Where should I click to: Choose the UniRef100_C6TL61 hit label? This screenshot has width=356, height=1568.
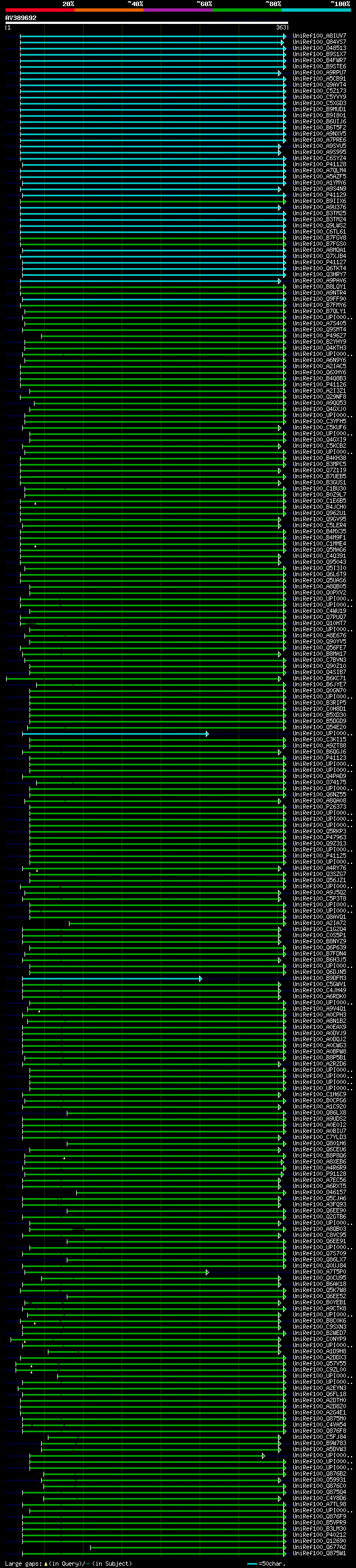coord(319,231)
